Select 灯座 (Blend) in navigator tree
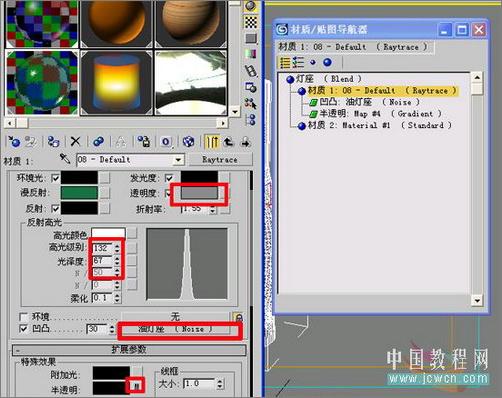The height and width of the screenshot is (398, 502). (324, 79)
